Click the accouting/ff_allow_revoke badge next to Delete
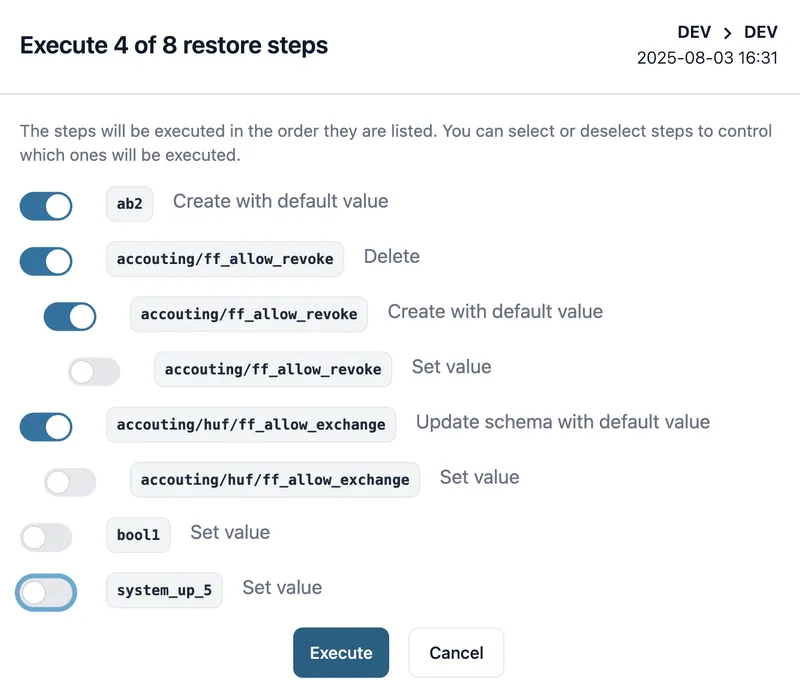The height and width of the screenshot is (696, 800). [224, 259]
